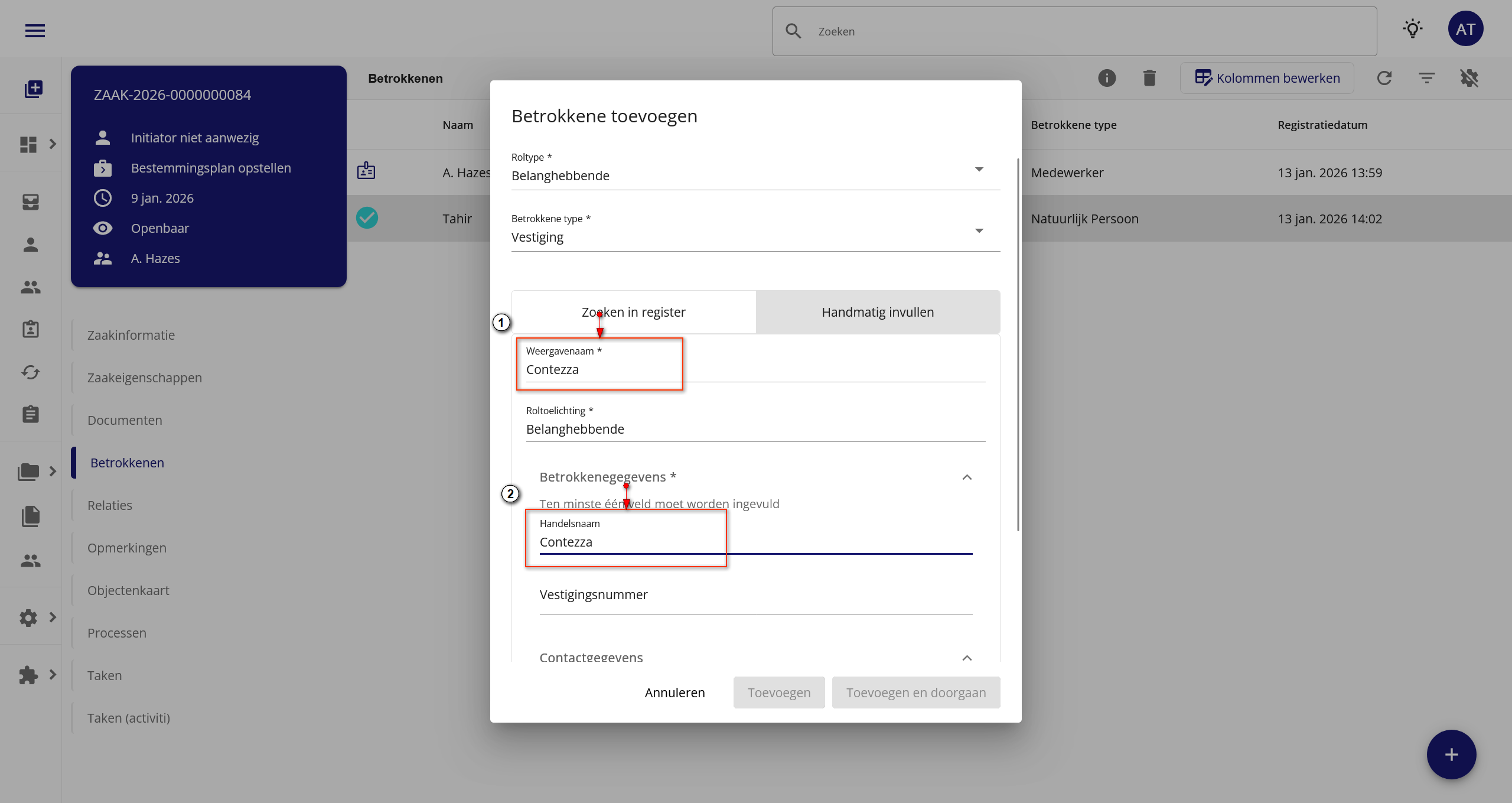Click the blue plus floating button
This screenshot has height=803, width=1512.
point(1451,754)
